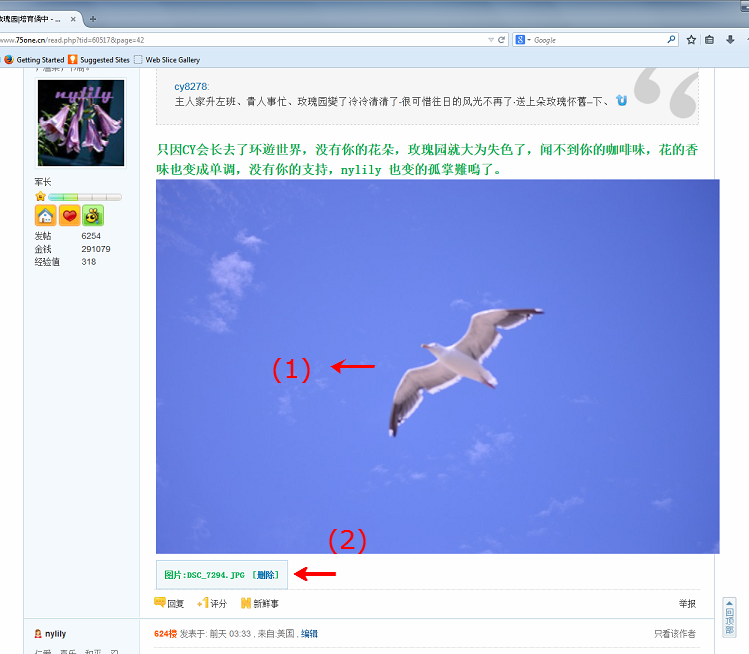Screen dimensions: 749x654
Task: Click the back to top 回顶部 button
Action: (729, 617)
